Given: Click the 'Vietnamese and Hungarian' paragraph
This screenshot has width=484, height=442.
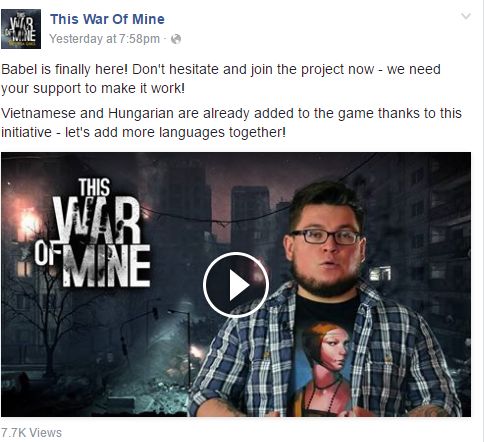Looking at the screenshot, I should point(231,123).
